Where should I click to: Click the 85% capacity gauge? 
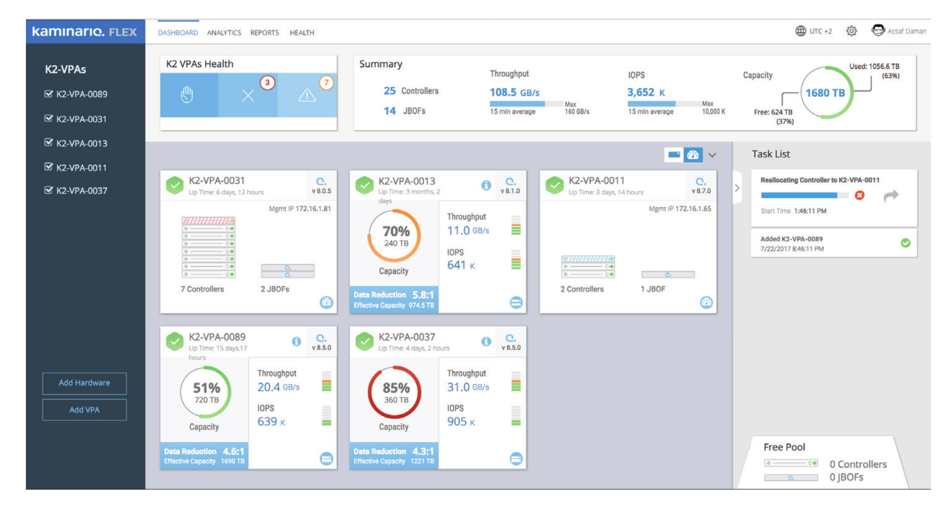pyautogui.click(x=395, y=392)
